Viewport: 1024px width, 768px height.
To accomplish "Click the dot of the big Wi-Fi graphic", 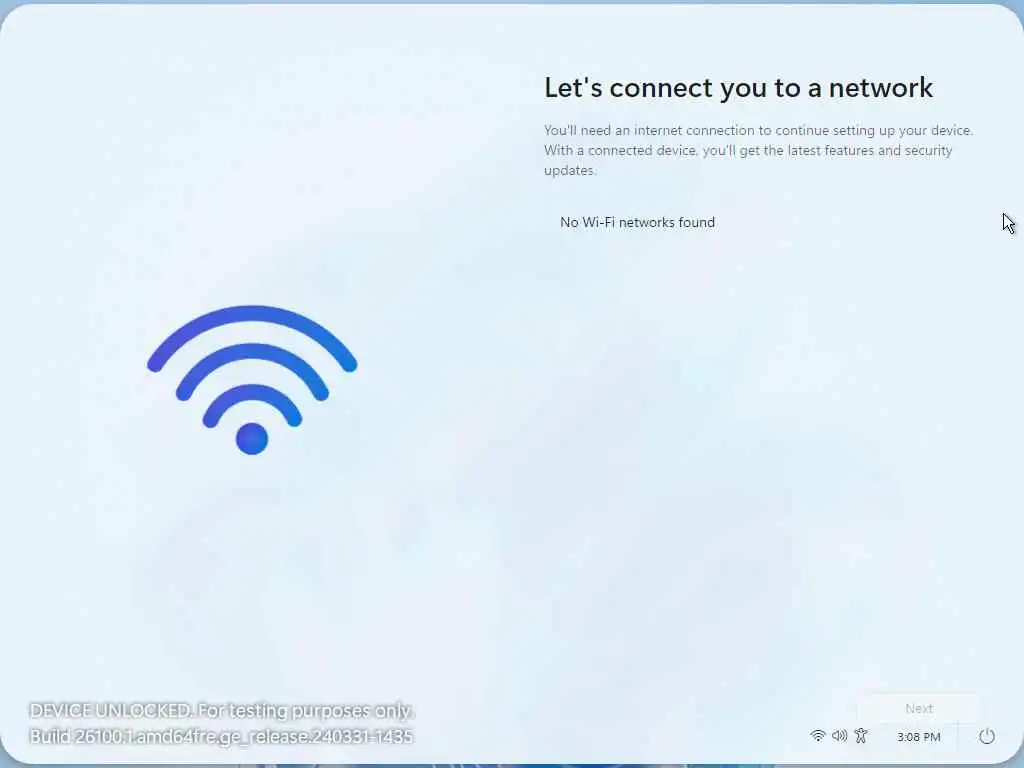I will (x=252, y=438).
